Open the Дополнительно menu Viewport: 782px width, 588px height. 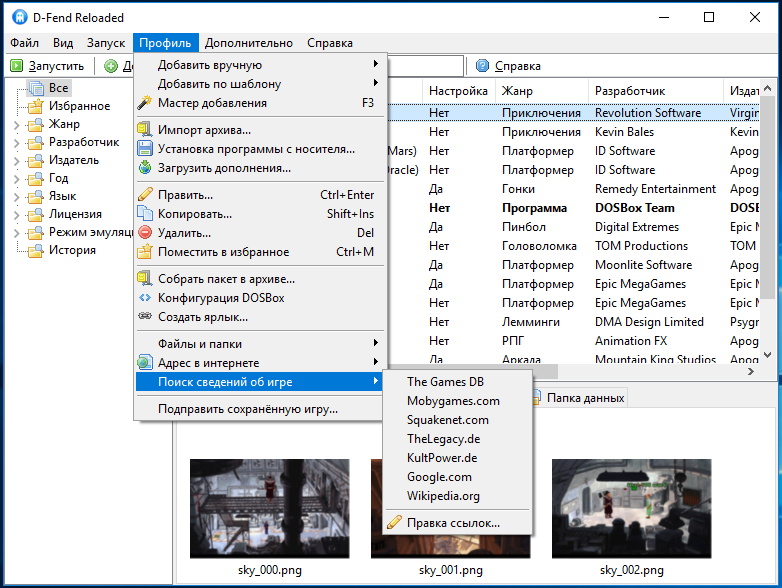point(248,43)
